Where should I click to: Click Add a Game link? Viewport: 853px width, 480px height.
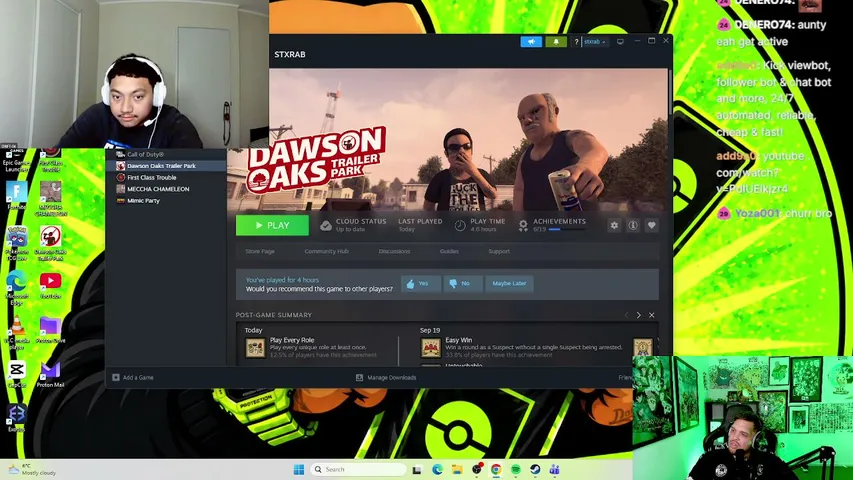(133, 377)
